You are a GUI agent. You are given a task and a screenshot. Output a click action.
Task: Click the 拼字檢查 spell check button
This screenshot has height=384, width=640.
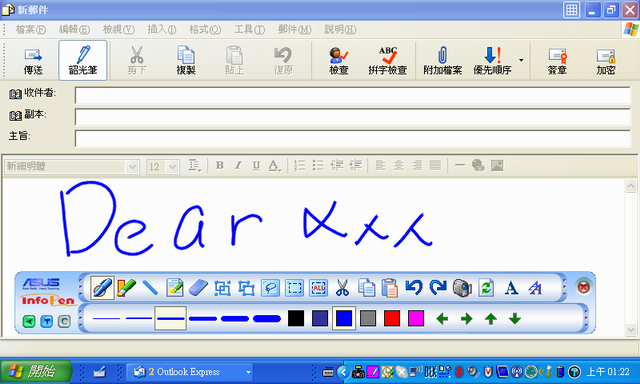pyautogui.click(x=388, y=61)
